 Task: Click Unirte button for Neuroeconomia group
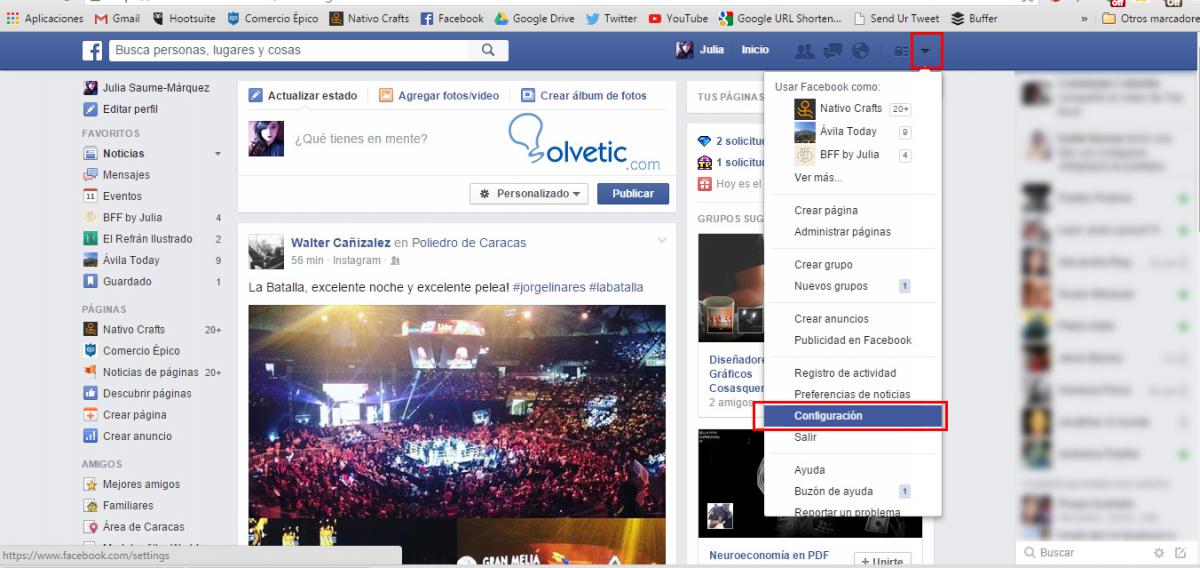pos(881,562)
